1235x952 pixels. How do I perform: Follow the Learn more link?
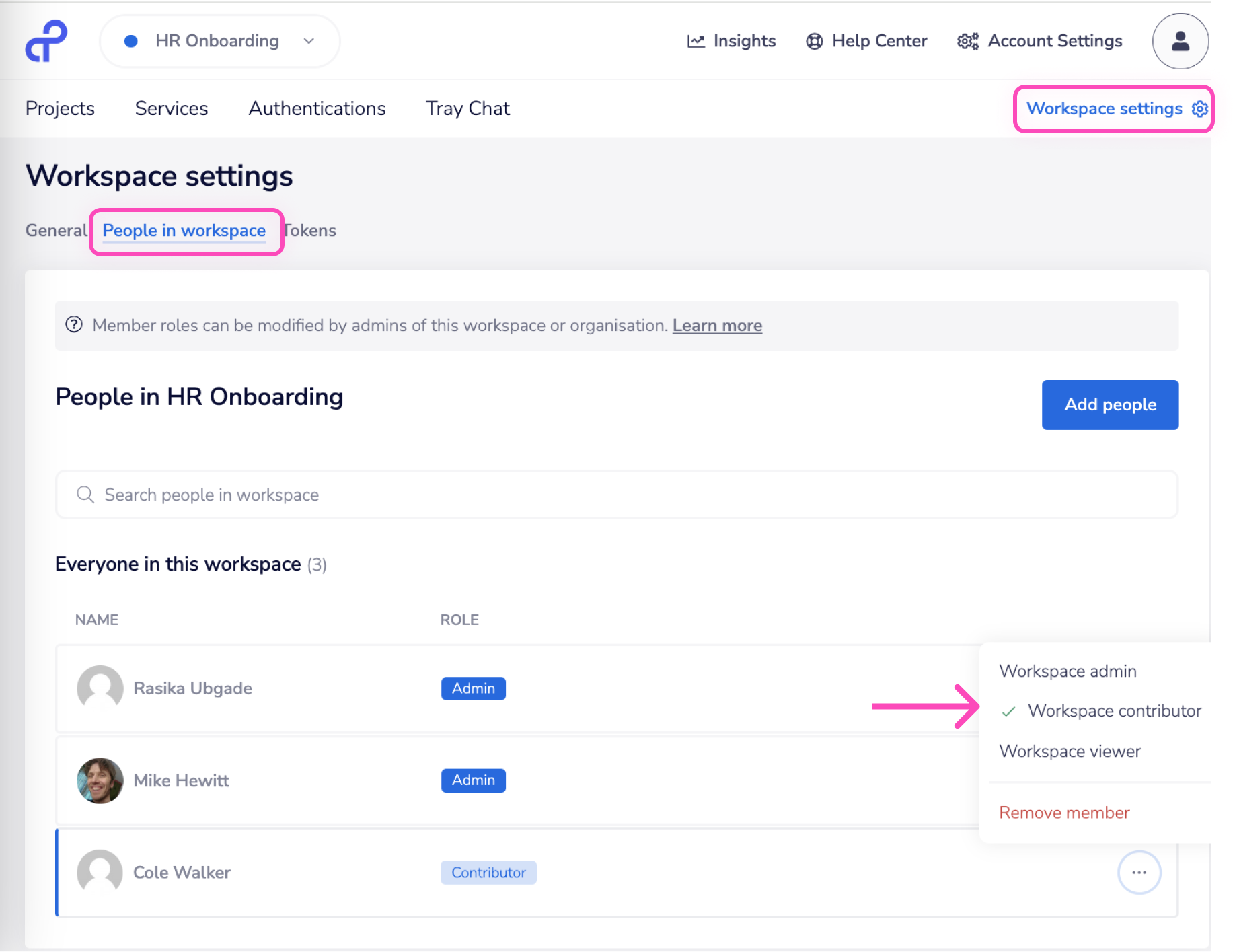tap(717, 326)
